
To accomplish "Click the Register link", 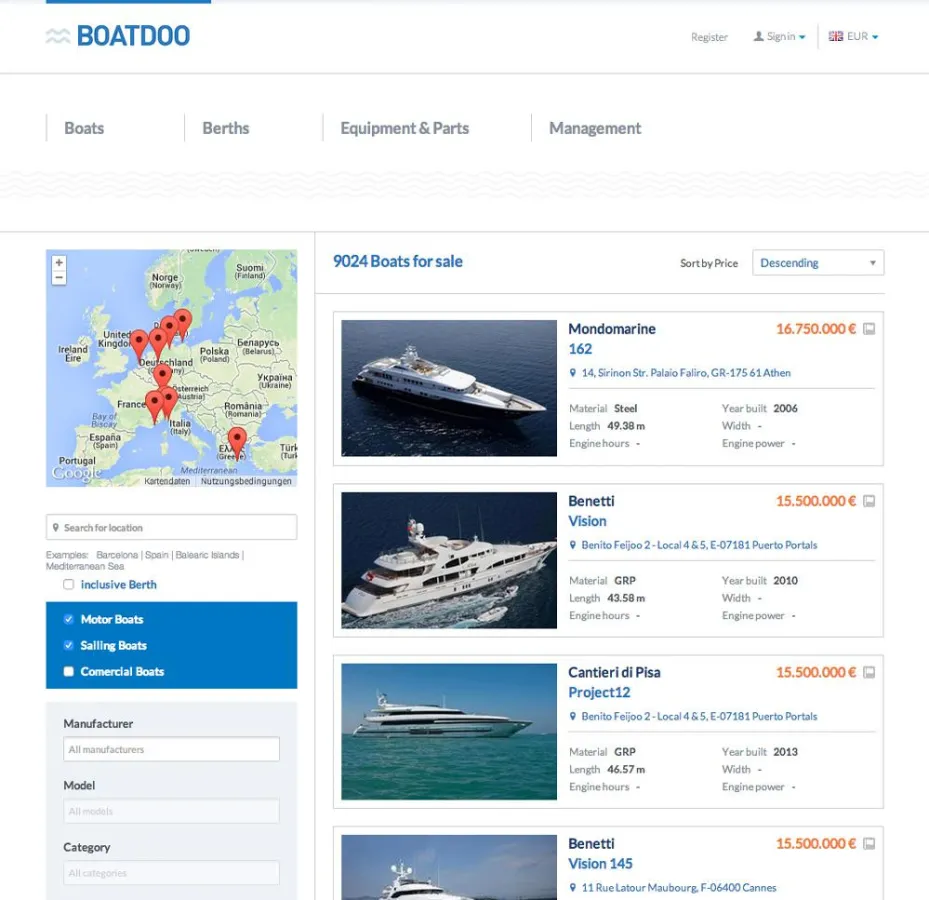I will click(x=709, y=37).
